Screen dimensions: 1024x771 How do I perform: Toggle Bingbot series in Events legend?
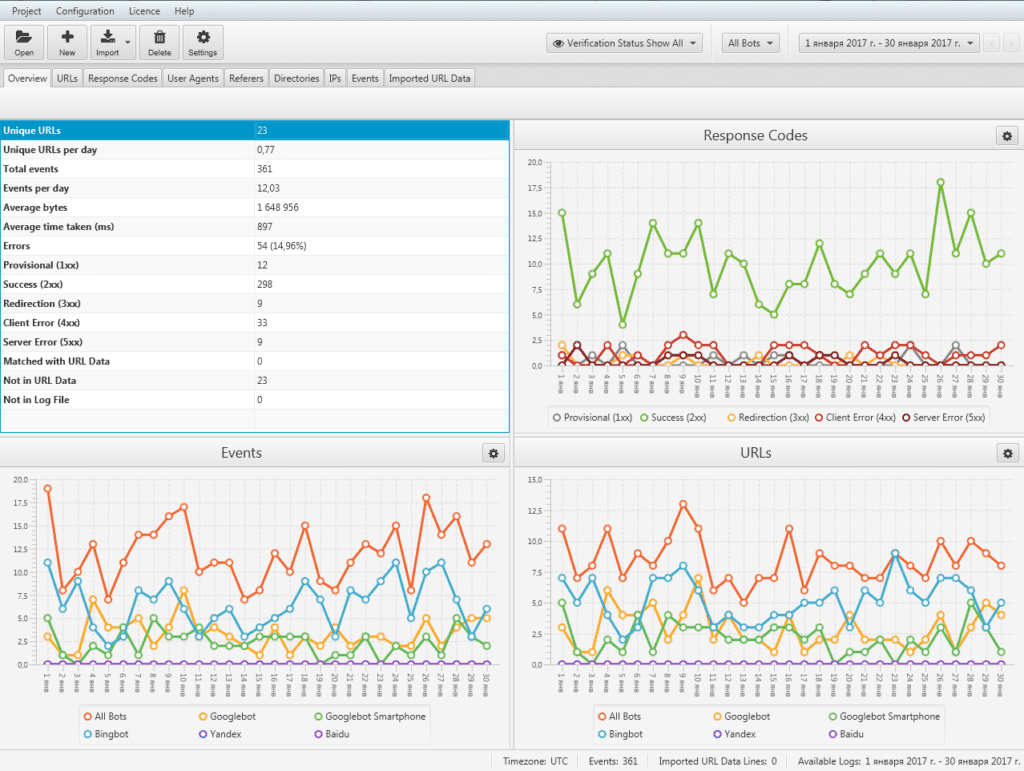point(106,734)
